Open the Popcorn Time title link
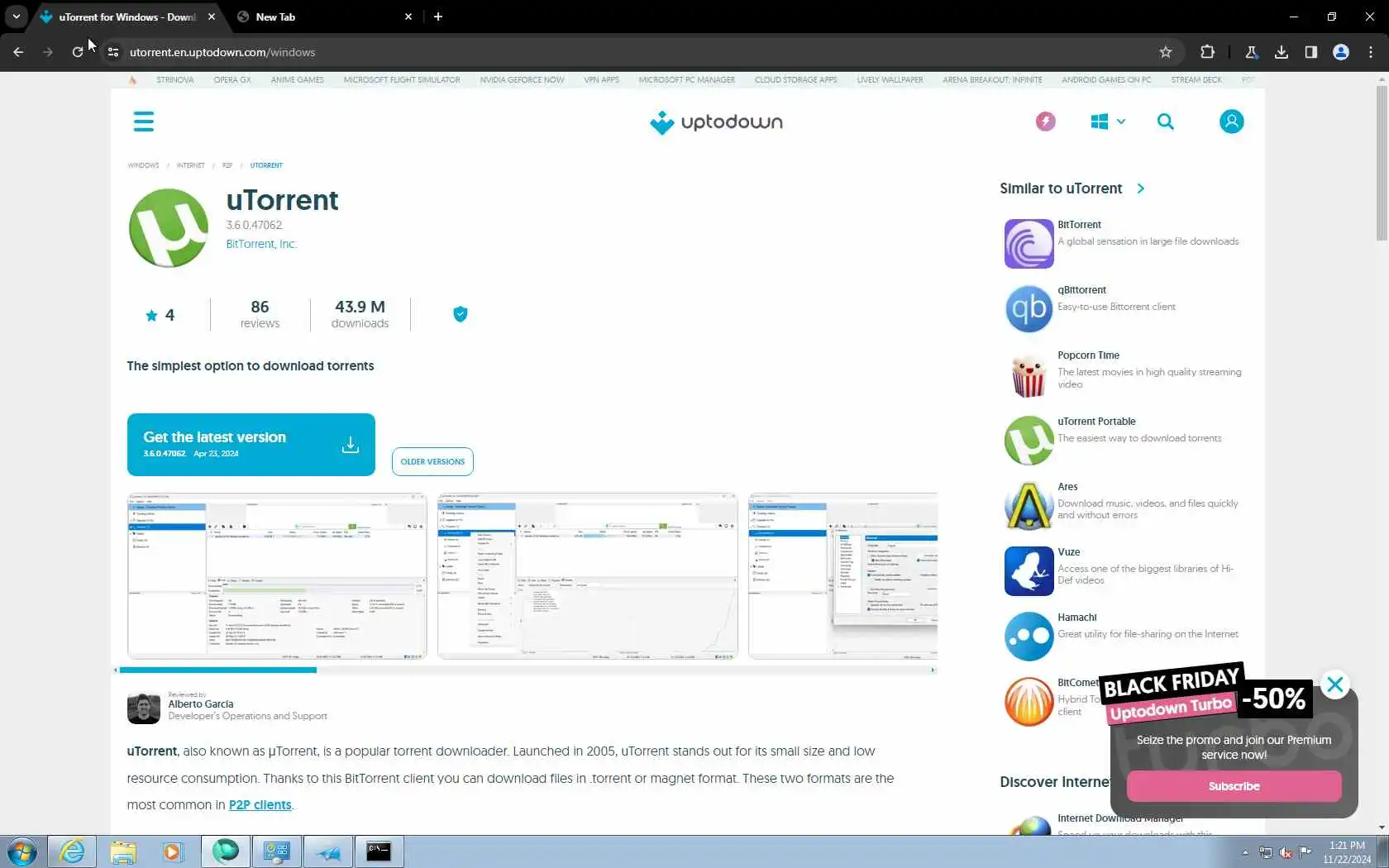 click(x=1088, y=355)
